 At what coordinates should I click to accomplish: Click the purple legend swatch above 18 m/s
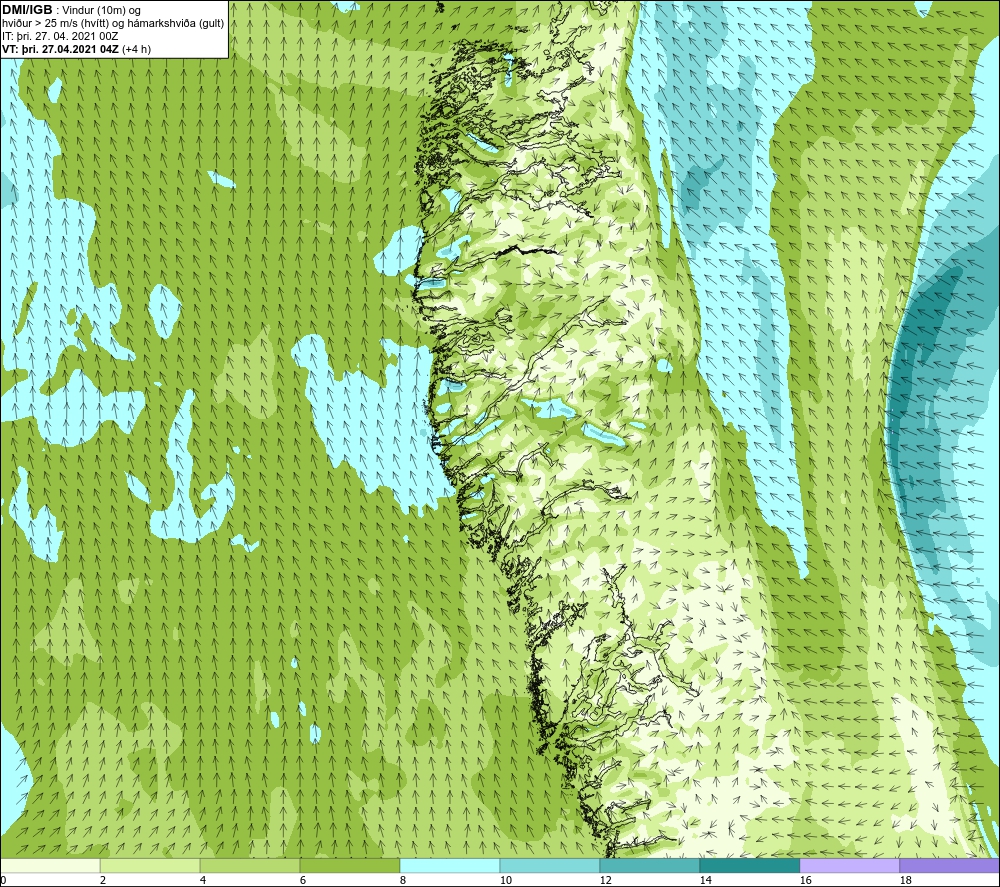tap(950, 865)
